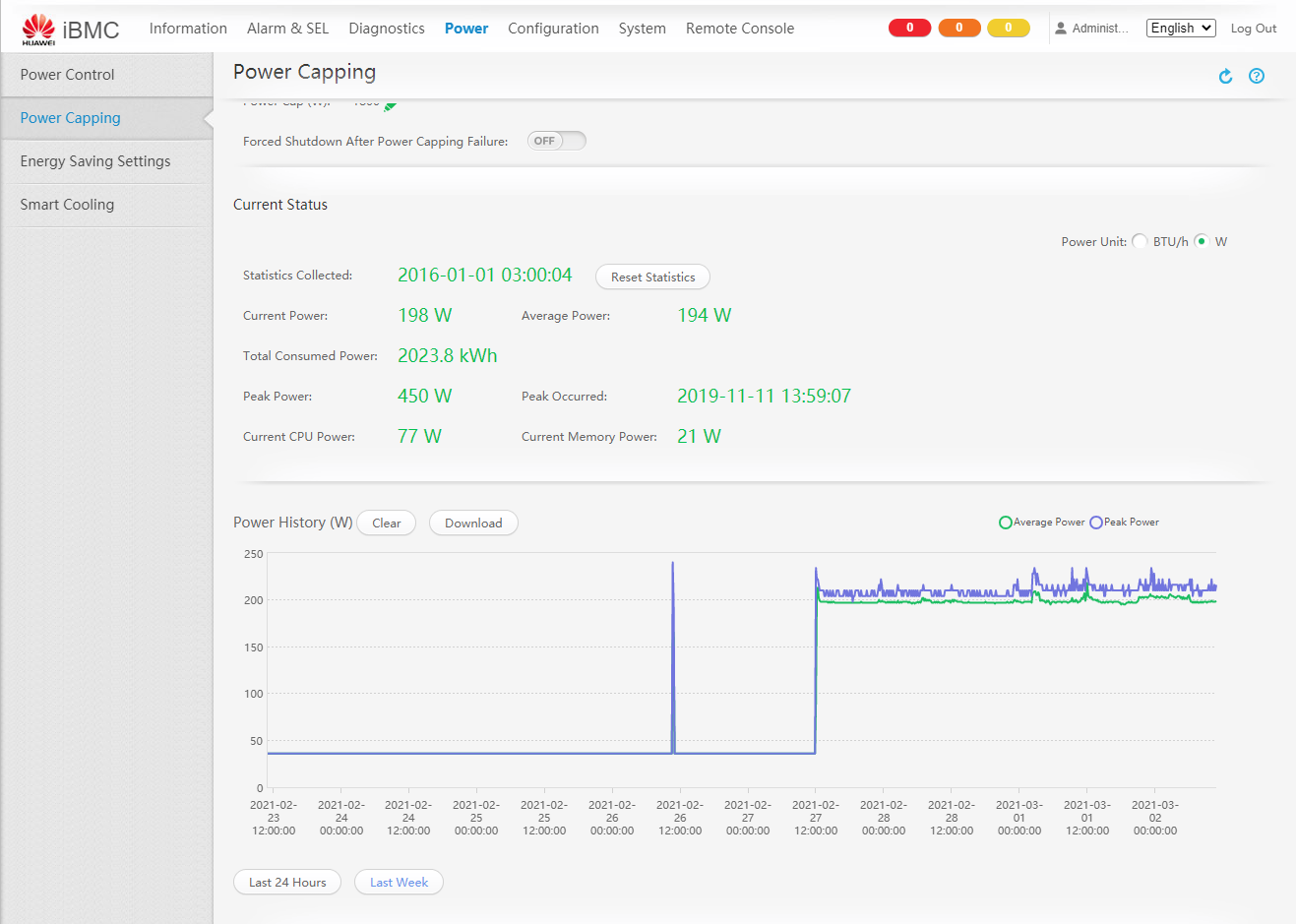Open the English language dropdown

click(1181, 28)
